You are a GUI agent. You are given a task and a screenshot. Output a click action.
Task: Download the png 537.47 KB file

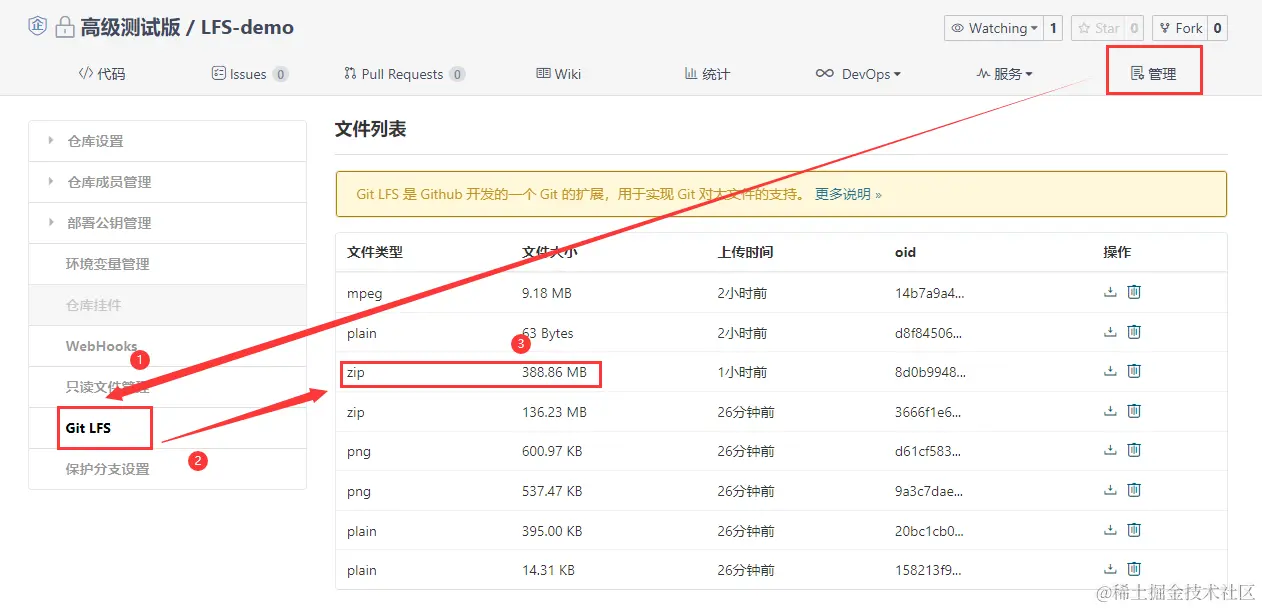[x=1110, y=490]
